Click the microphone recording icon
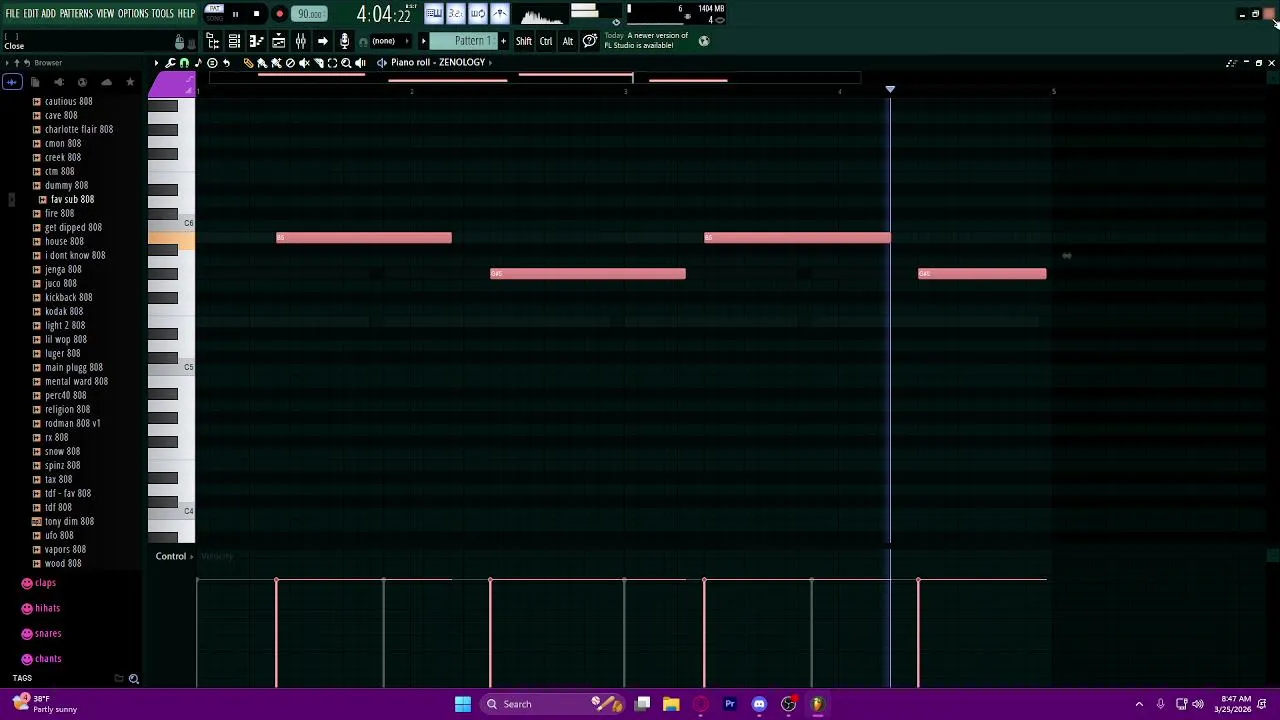The height and width of the screenshot is (720, 1280). [x=344, y=41]
